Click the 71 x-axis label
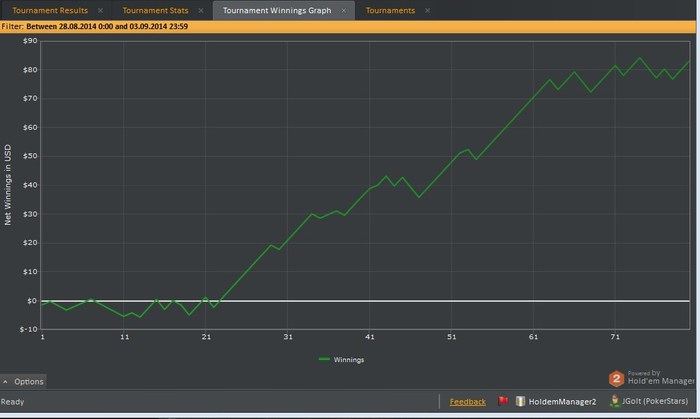The height and width of the screenshot is (419, 700). click(615, 337)
